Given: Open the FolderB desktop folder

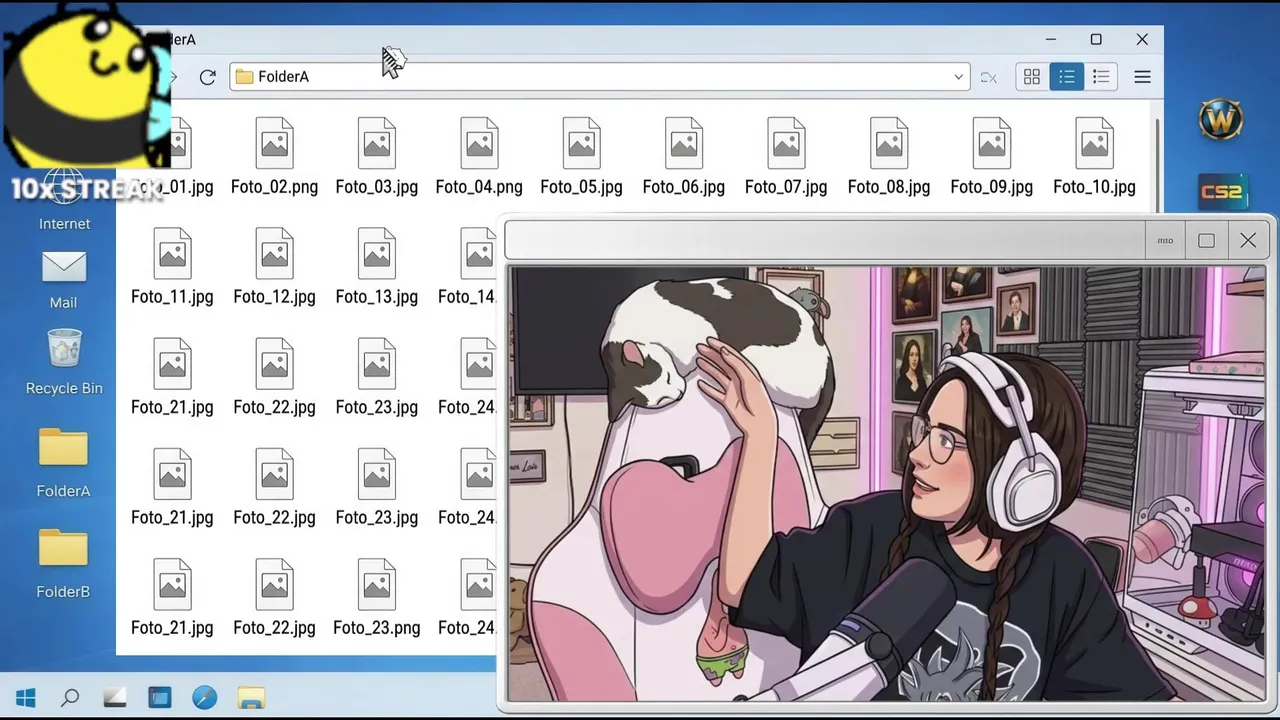Looking at the screenshot, I should pos(63,564).
